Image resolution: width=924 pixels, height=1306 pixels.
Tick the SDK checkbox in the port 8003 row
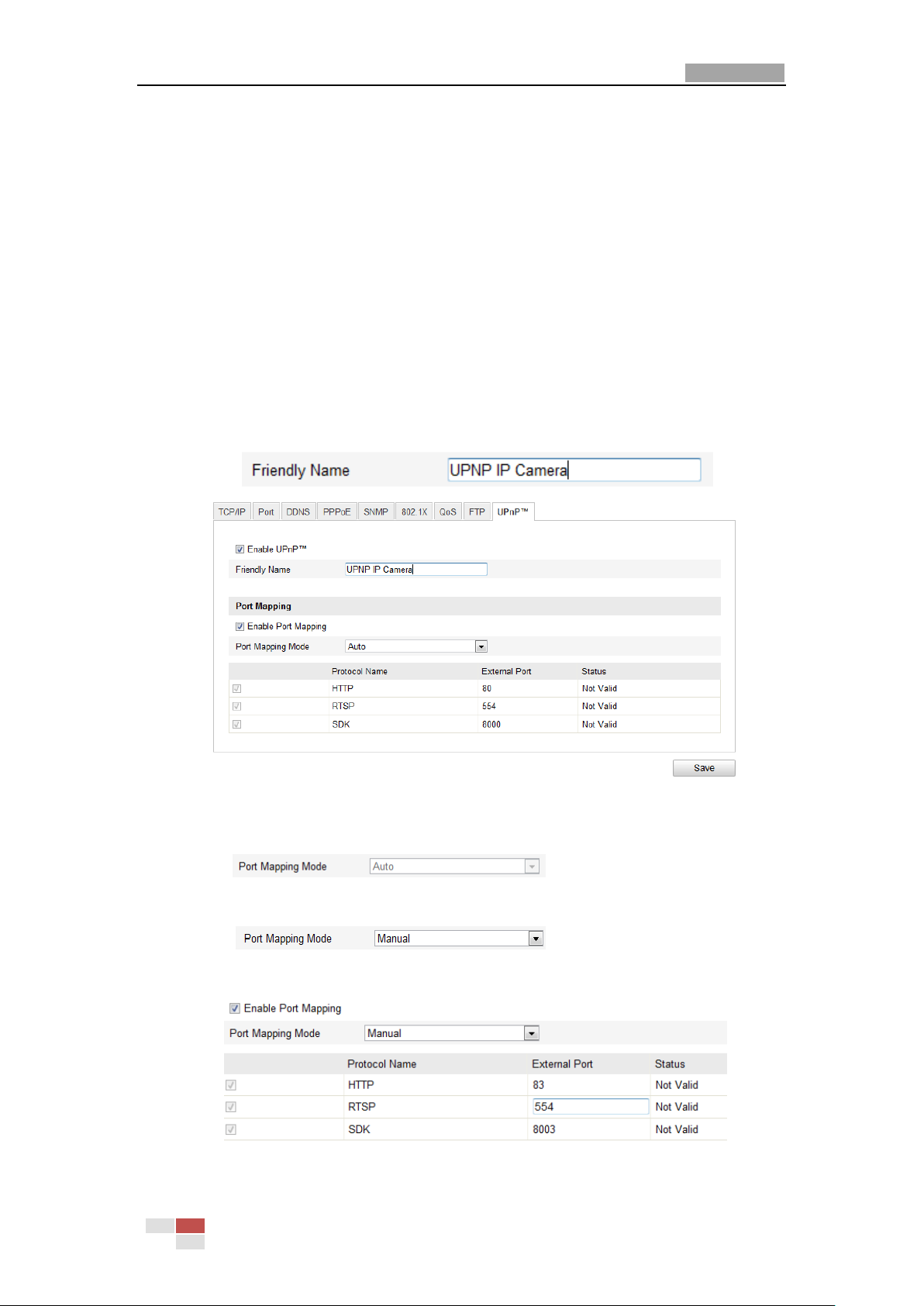tap(231, 1129)
